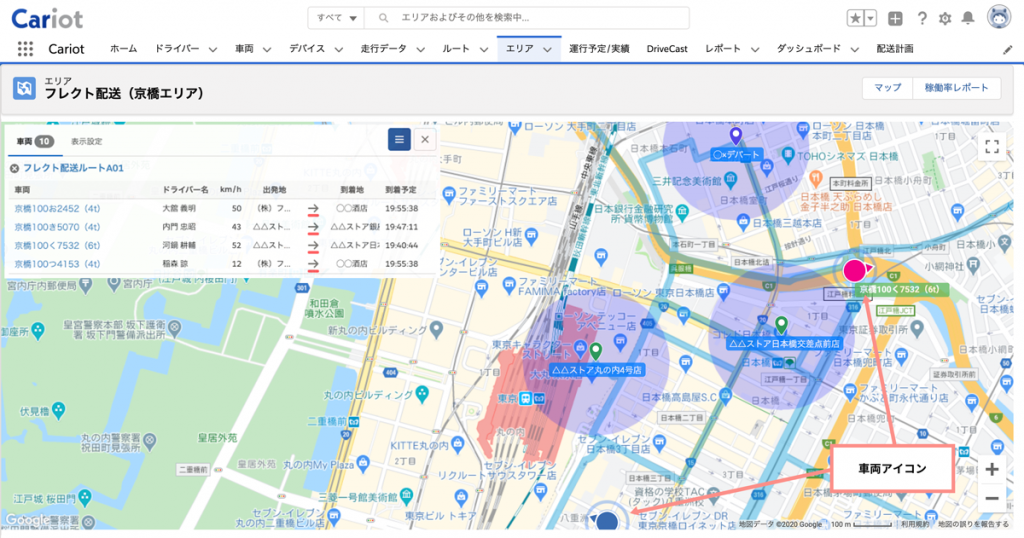Click the blue vehicle icon at map bottom
This screenshot has height=538, width=1024.
(x=607, y=520)
